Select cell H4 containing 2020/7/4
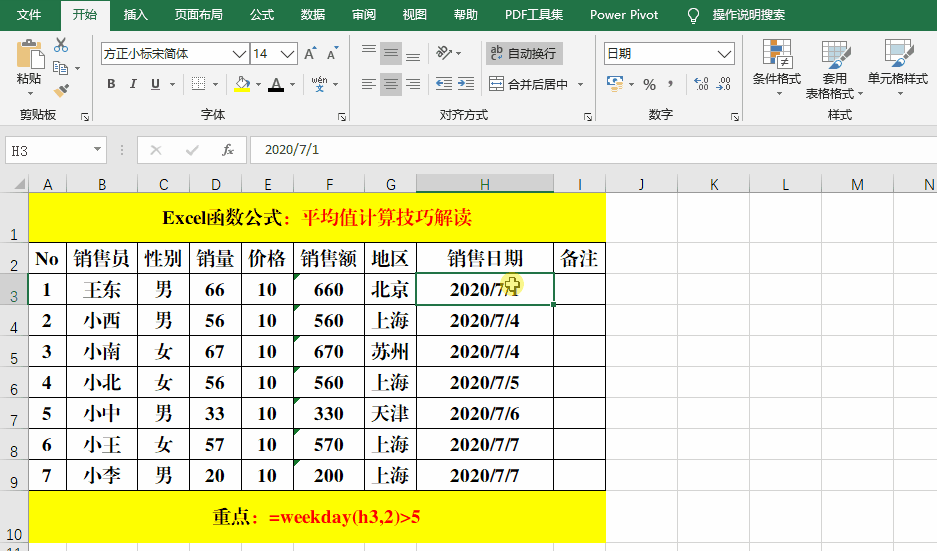This screenshot has height=551, width=937. (485, 320)
